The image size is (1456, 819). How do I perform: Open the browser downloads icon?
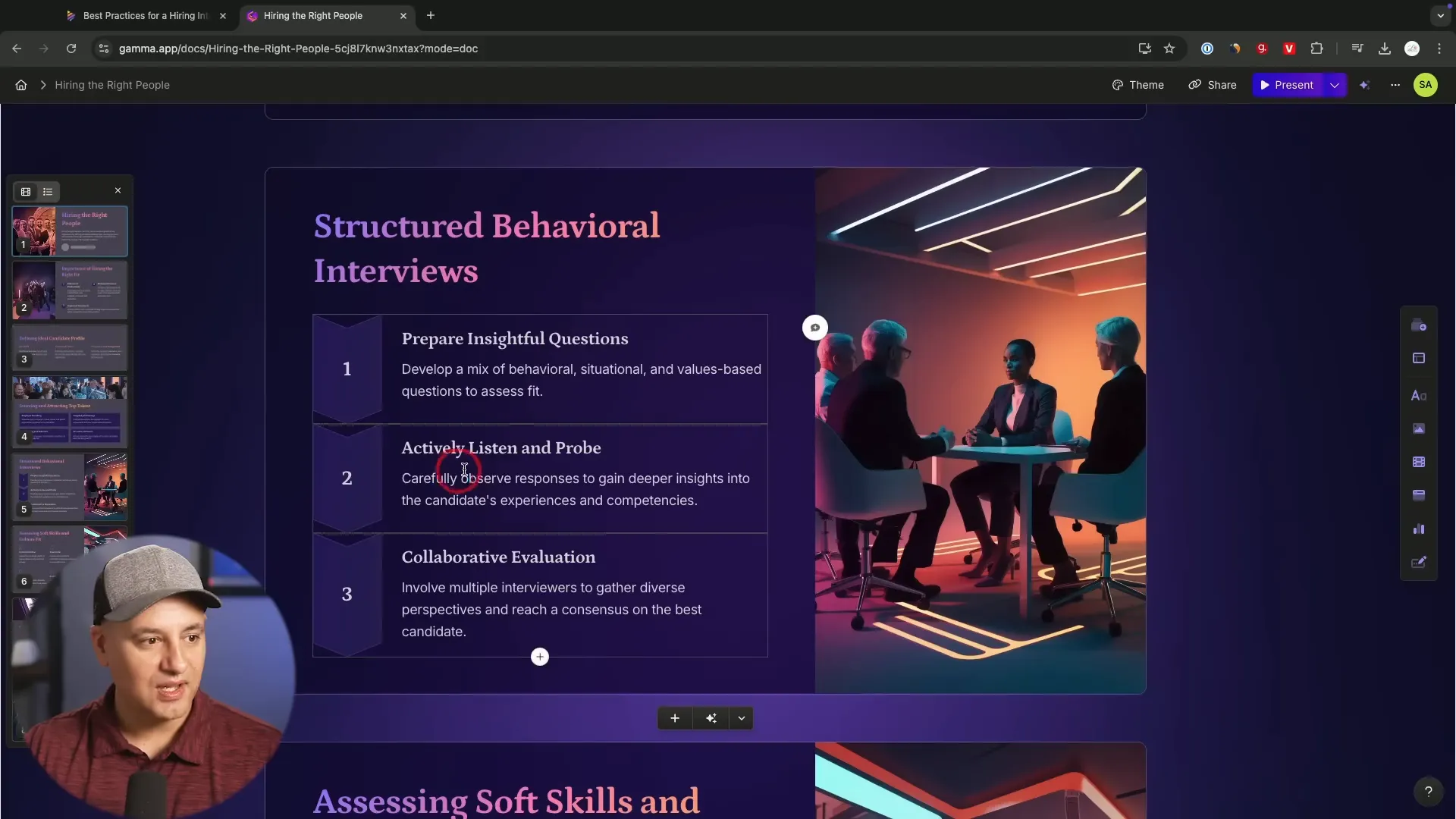click(1384, 49)
